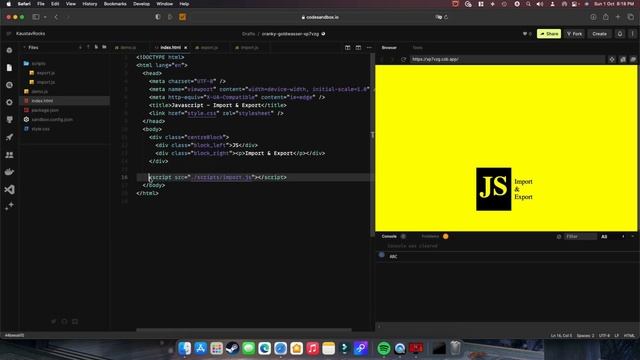The image size is (640, 360).
Task: Switch to the Browser tab
Action: click(x=389, y=48)
